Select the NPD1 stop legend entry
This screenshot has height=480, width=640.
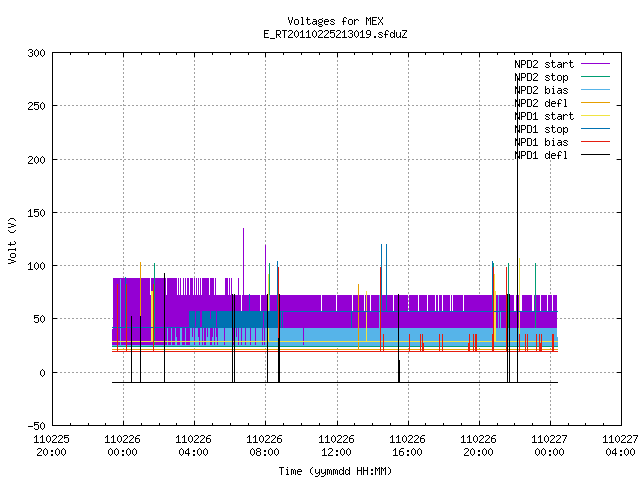coord(541,129)
